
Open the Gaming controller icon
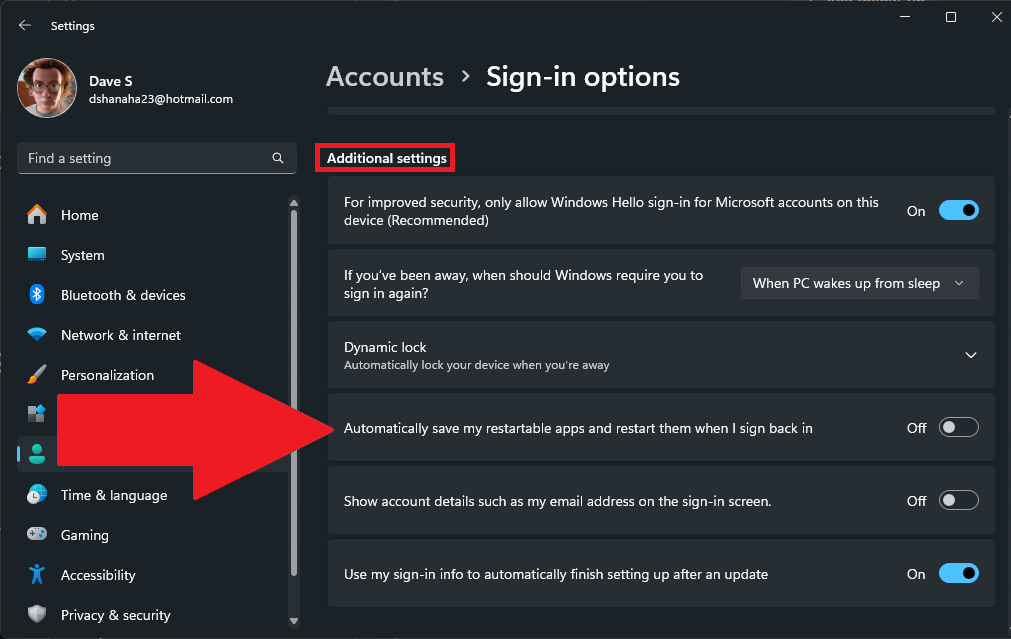[x=38, y=535]
